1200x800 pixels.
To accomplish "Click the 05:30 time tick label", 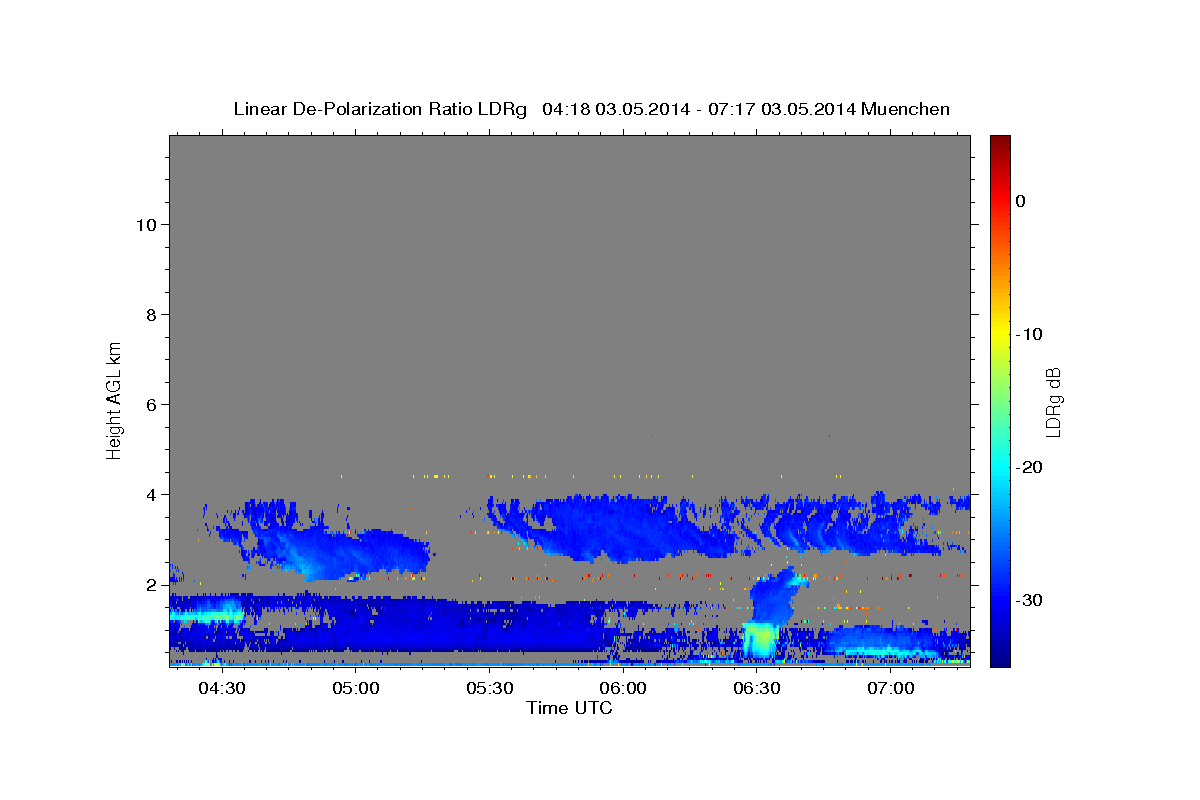I will click(x=490, y=689).
